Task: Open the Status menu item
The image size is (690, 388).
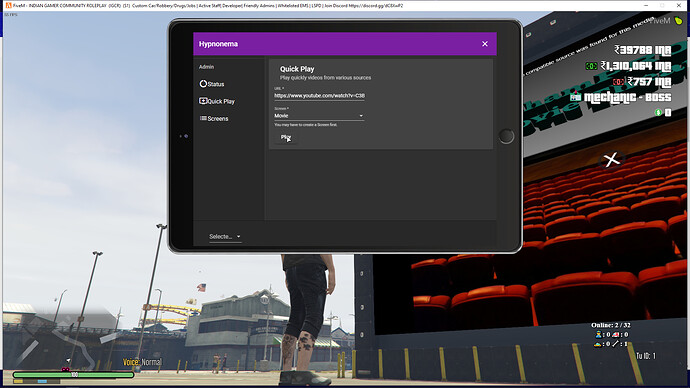Action: pos(212,84)
